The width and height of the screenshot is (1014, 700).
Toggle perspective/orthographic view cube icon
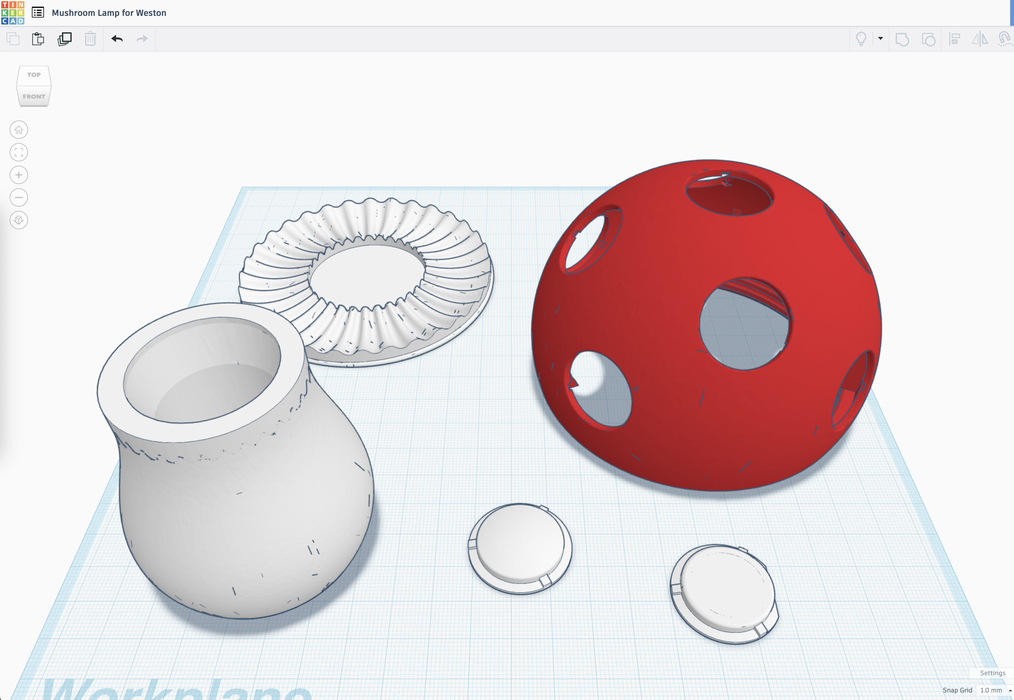(x=19, y=220)
